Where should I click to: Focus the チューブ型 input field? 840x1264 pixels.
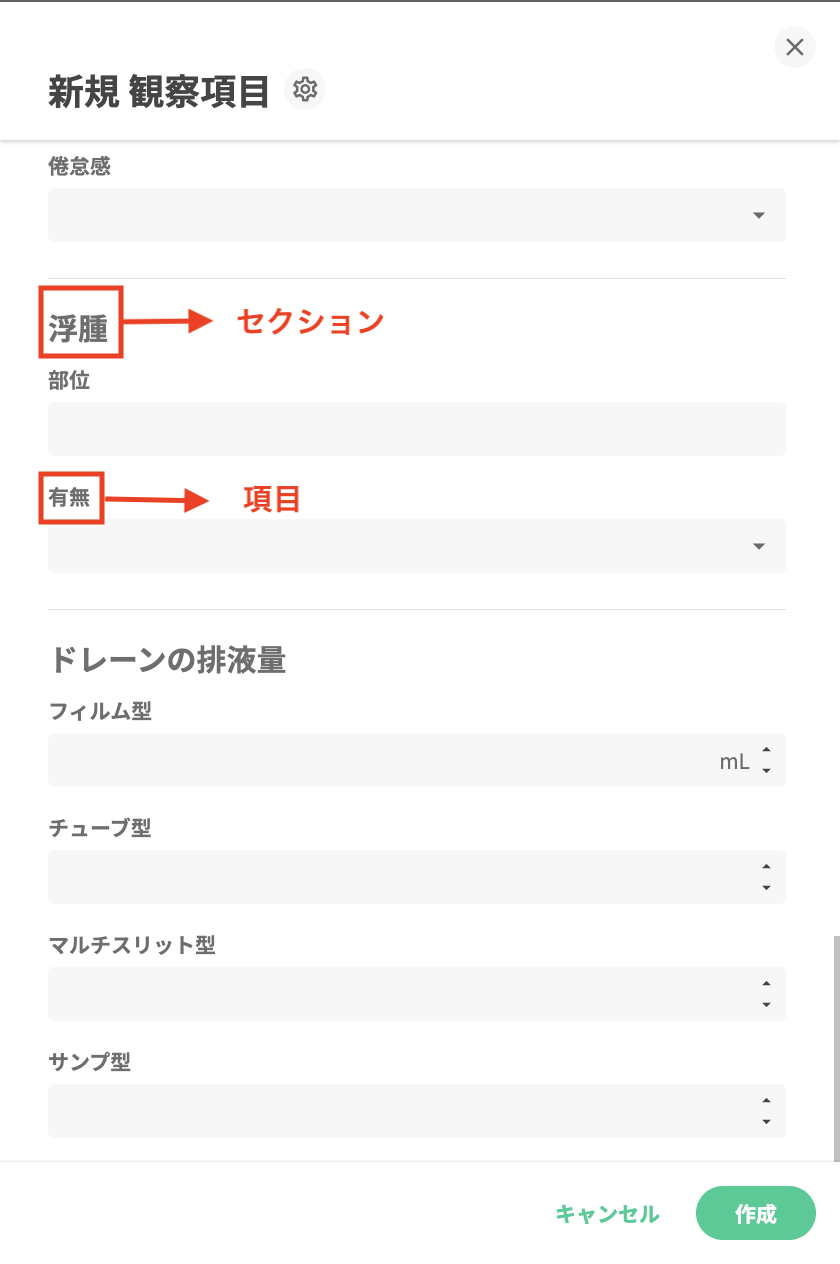pos(400,877)
